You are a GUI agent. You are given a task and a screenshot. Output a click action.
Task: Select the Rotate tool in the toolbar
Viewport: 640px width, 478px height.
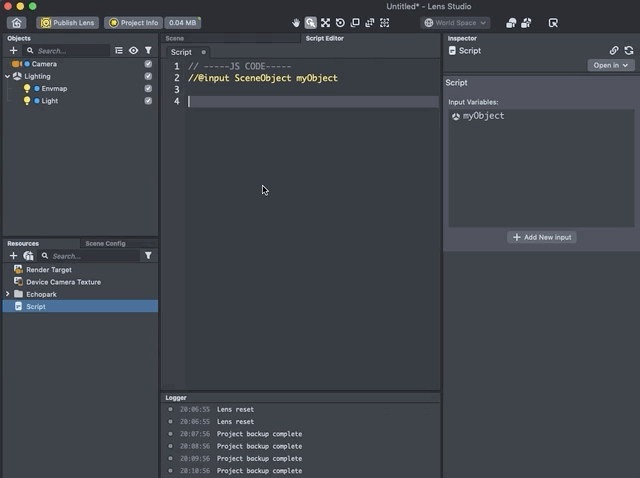(340, 22)
